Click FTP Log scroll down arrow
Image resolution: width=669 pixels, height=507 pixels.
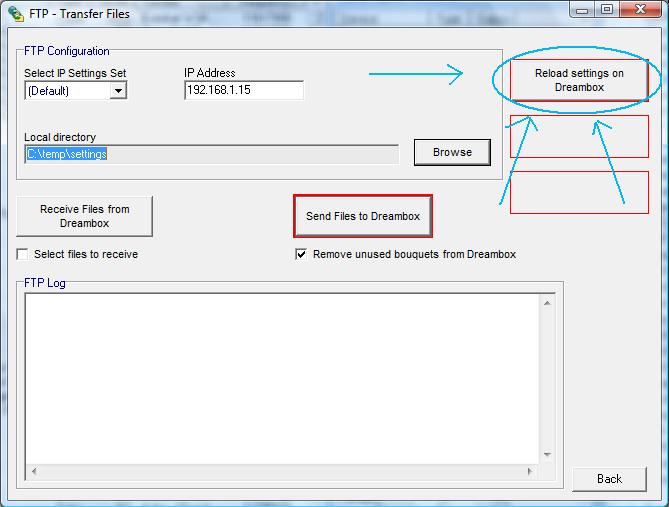547,455
